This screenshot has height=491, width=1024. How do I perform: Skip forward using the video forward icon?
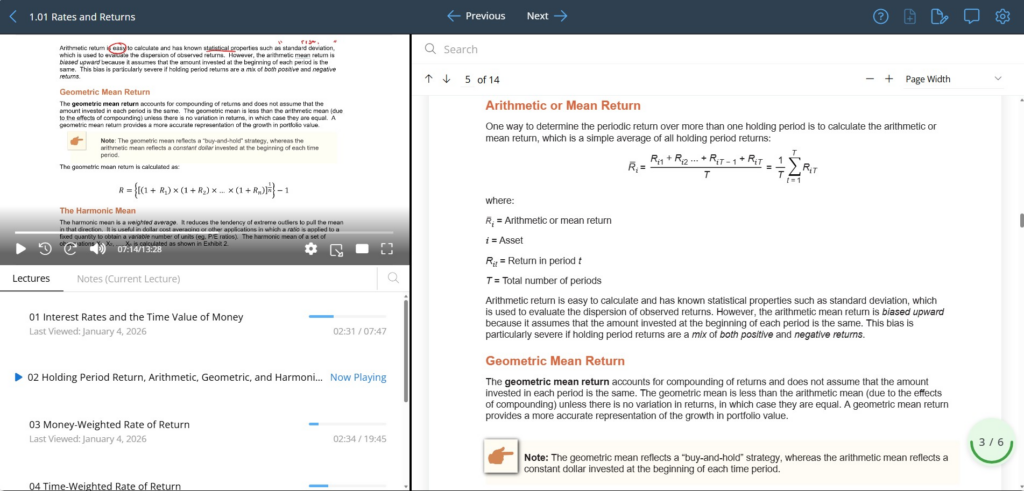70,248
